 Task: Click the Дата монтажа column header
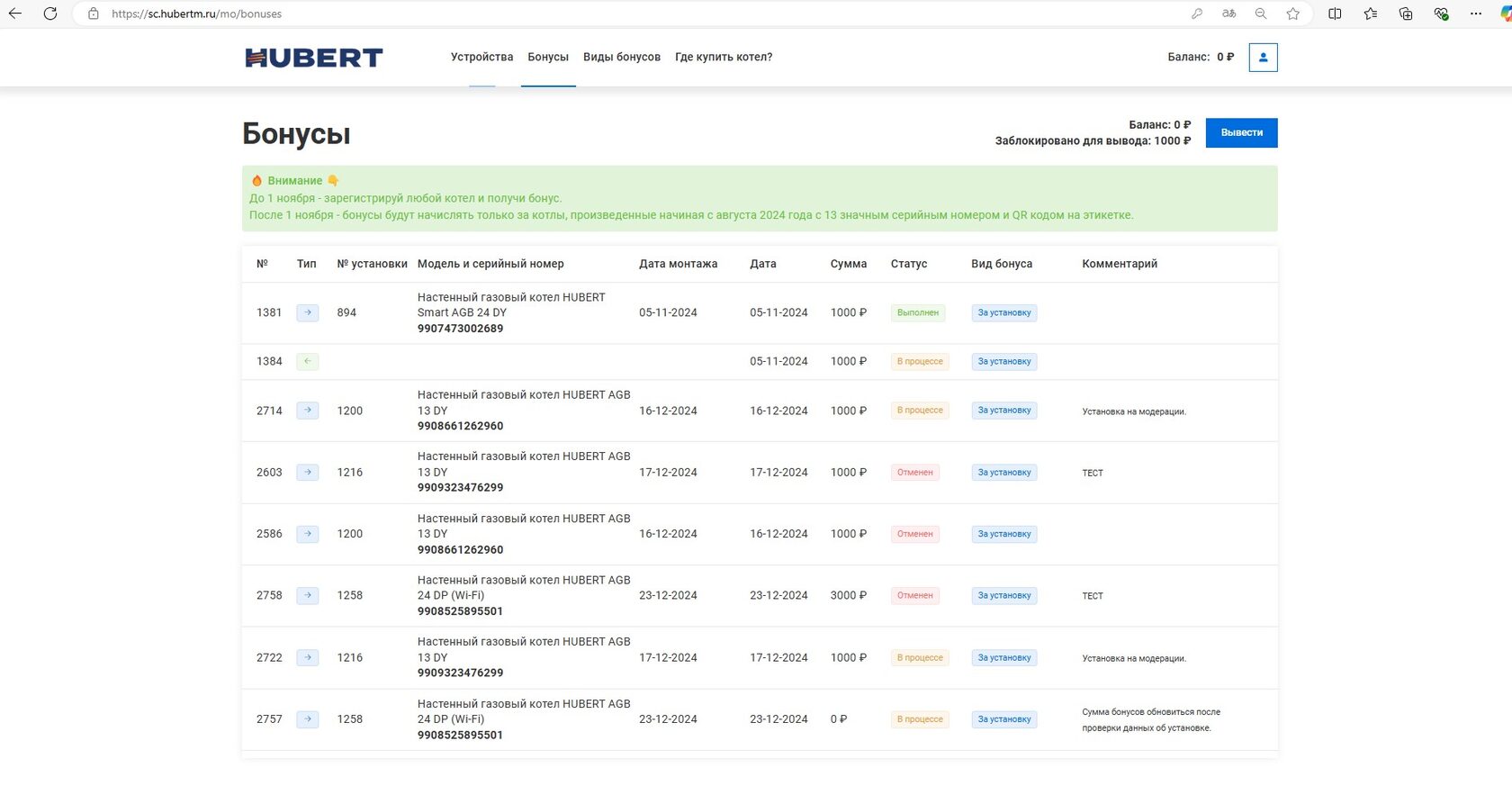679,264
